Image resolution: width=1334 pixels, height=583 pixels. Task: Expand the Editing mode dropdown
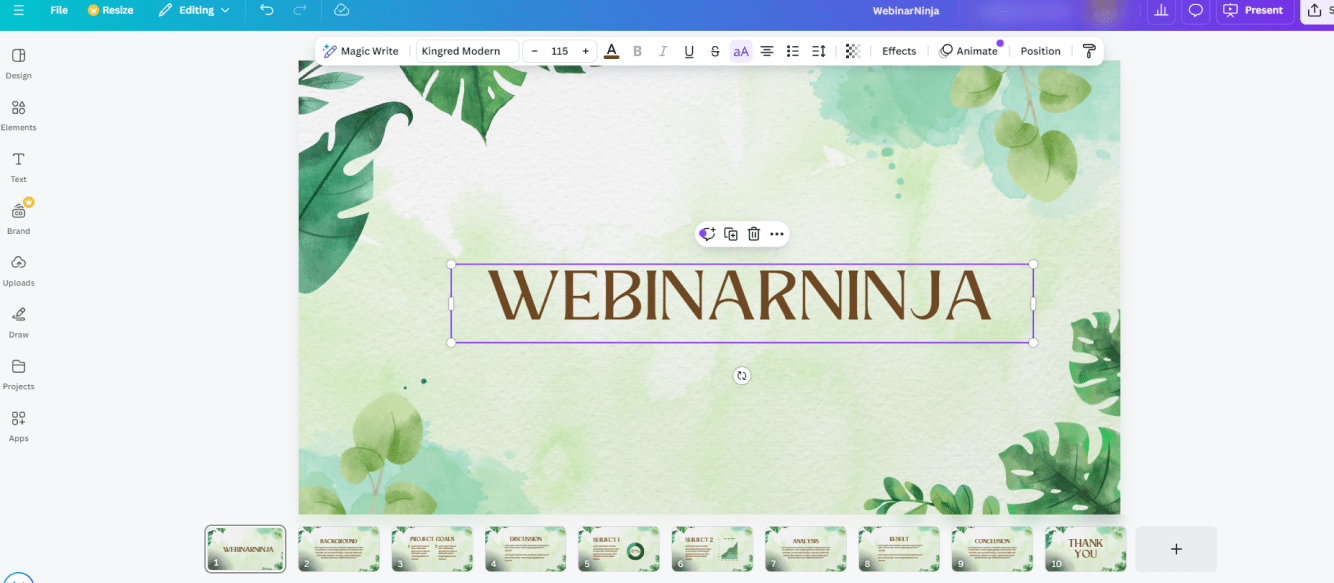(x=194, y=10)
